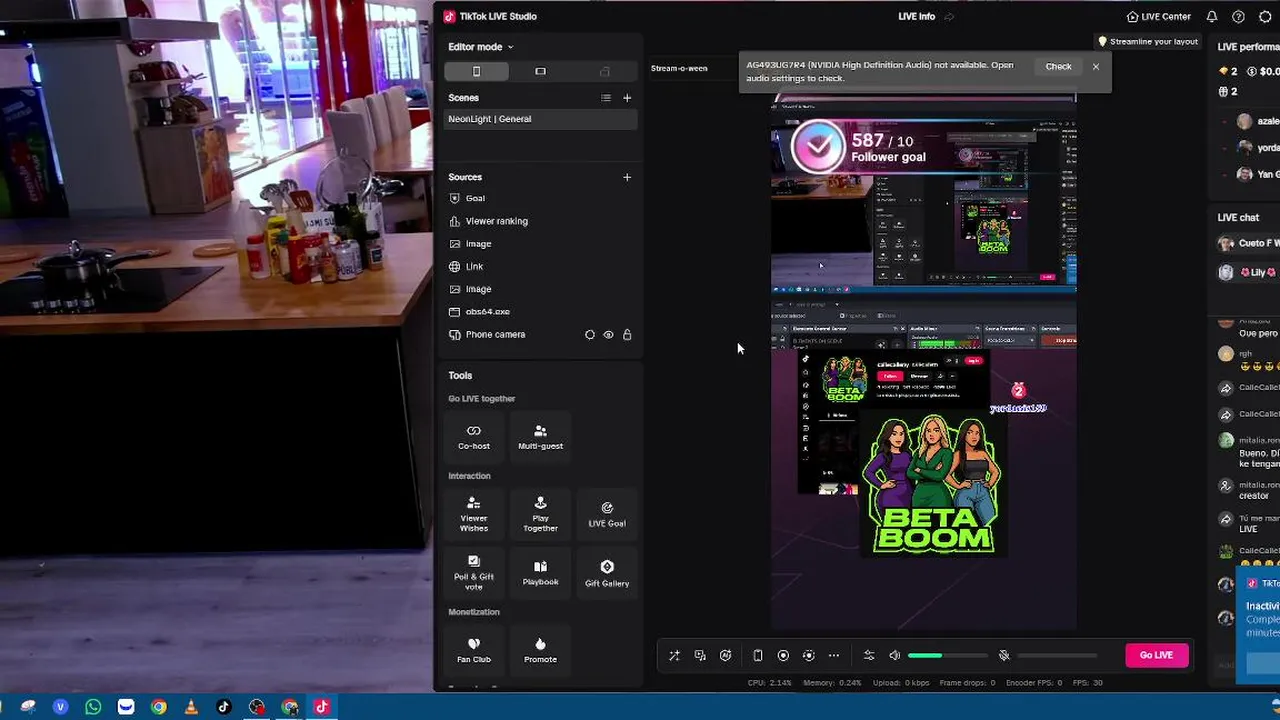
Task: Click the magic wand effects icon
Action: pyautogui.click(x=674, y=656)
